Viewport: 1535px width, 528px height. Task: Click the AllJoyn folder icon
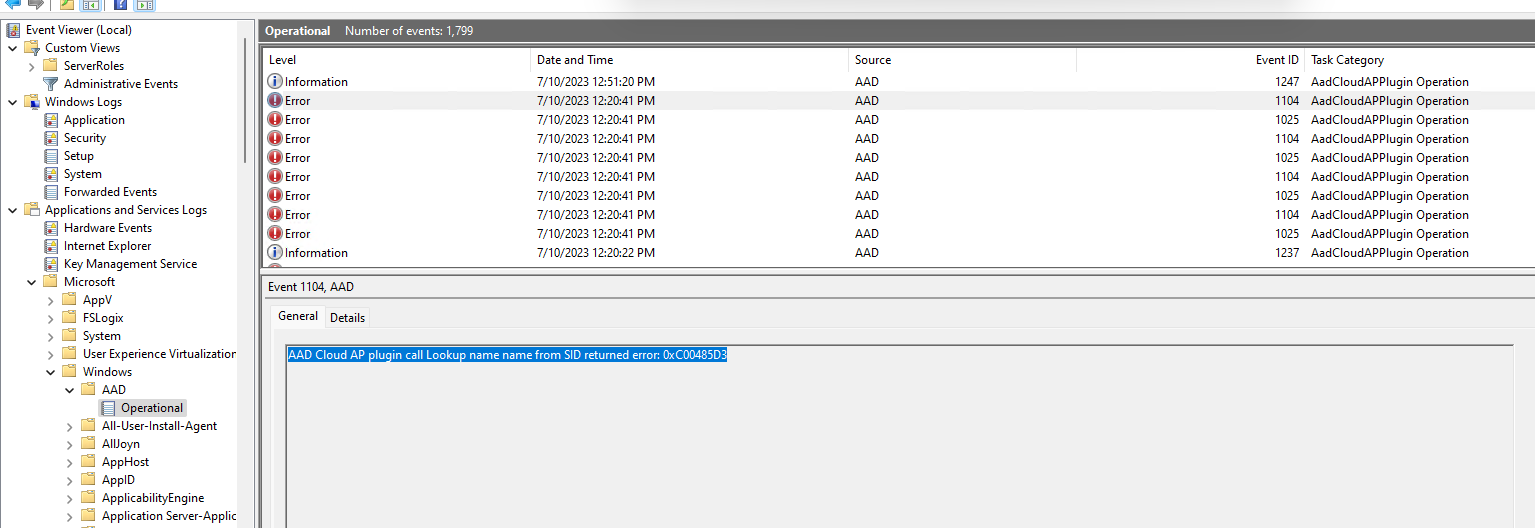(89, 444)
